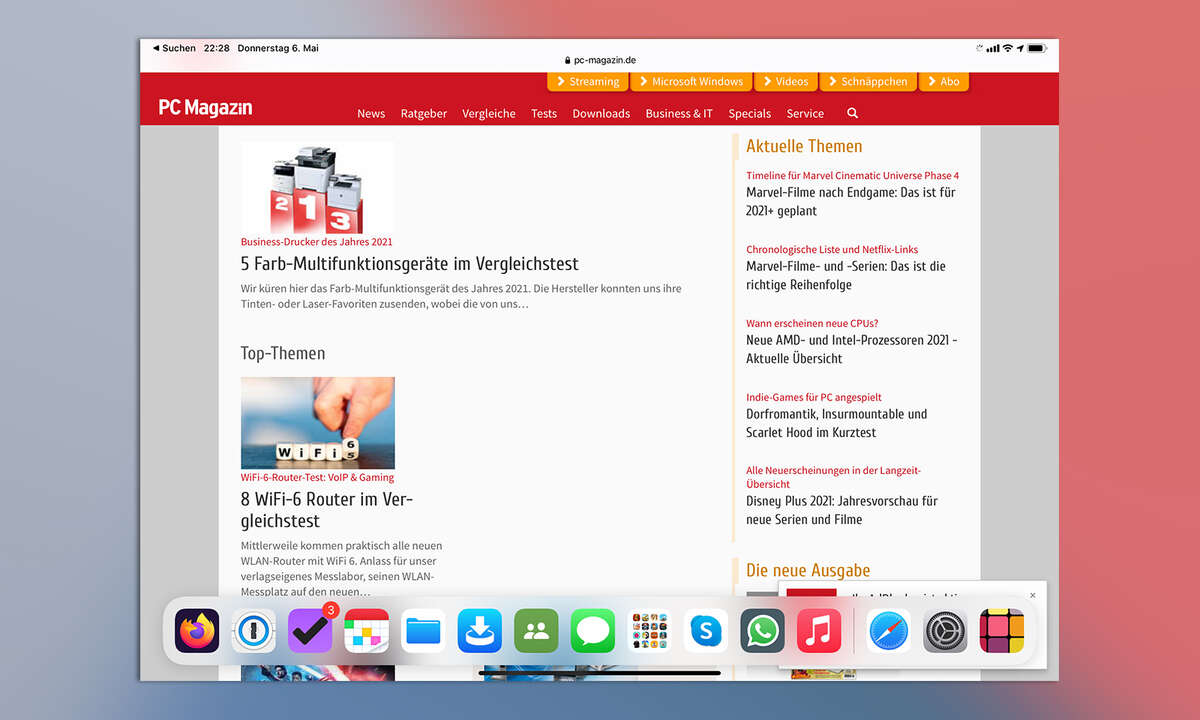Click the printer article teaser text
Screen dimensions: 1200x720
[x=461, y=296]
